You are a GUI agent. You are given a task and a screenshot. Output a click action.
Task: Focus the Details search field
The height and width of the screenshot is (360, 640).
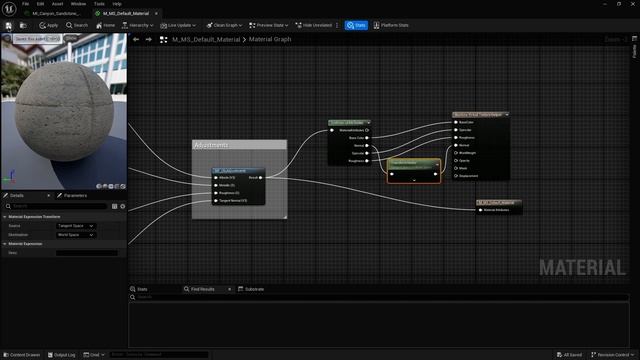coord(56,207)
